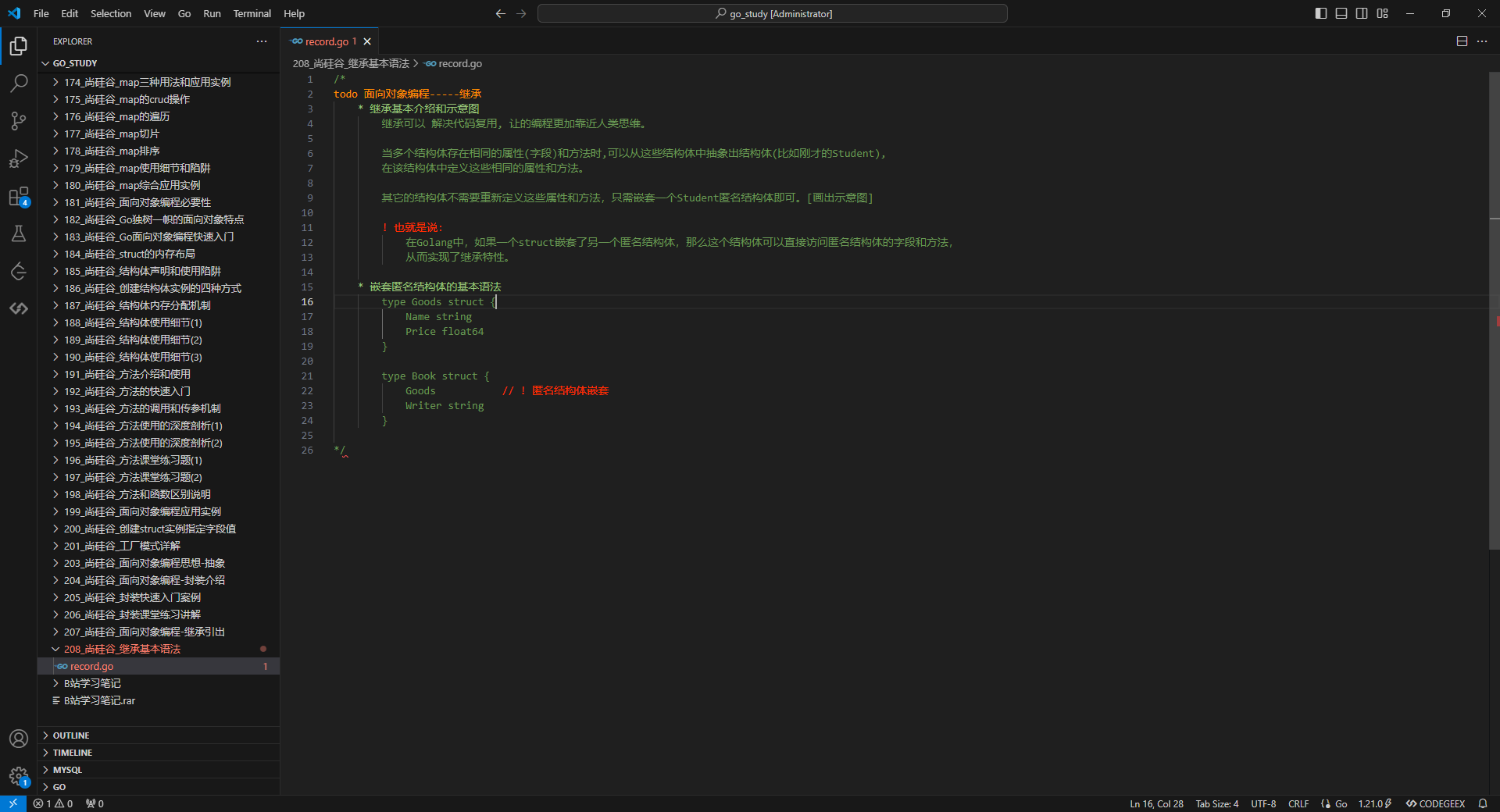Toggle the secondary side bar

(x=1362, y=13)
